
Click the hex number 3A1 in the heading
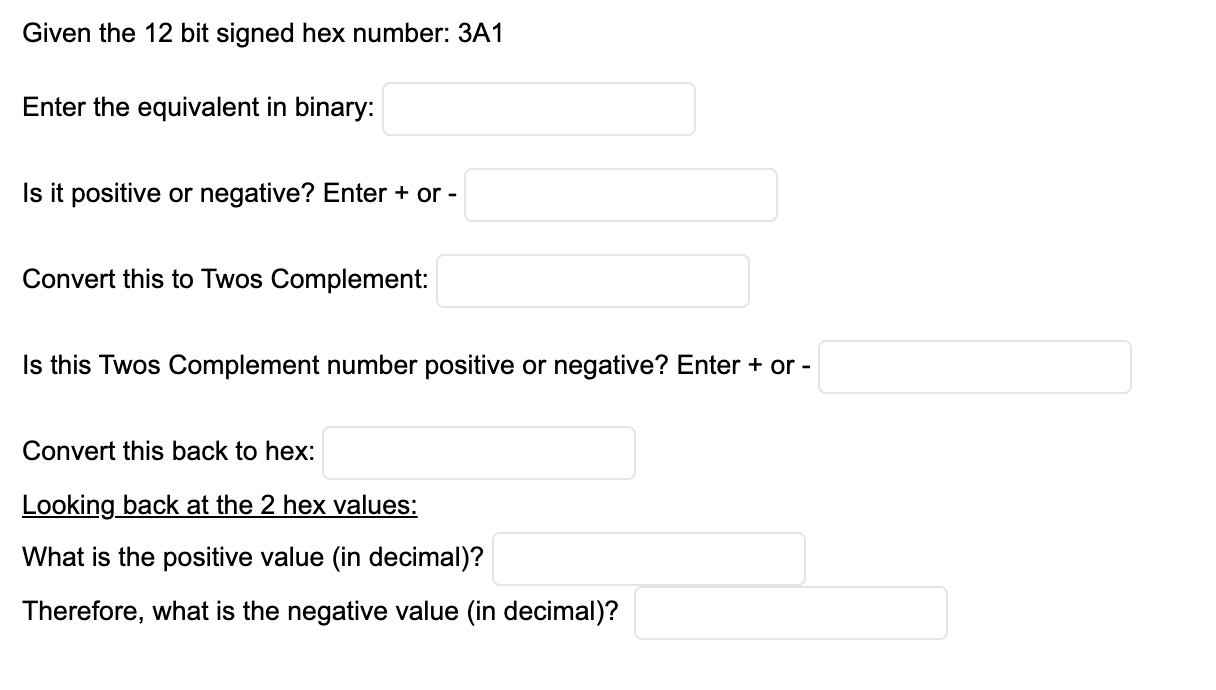click(480, 34)
